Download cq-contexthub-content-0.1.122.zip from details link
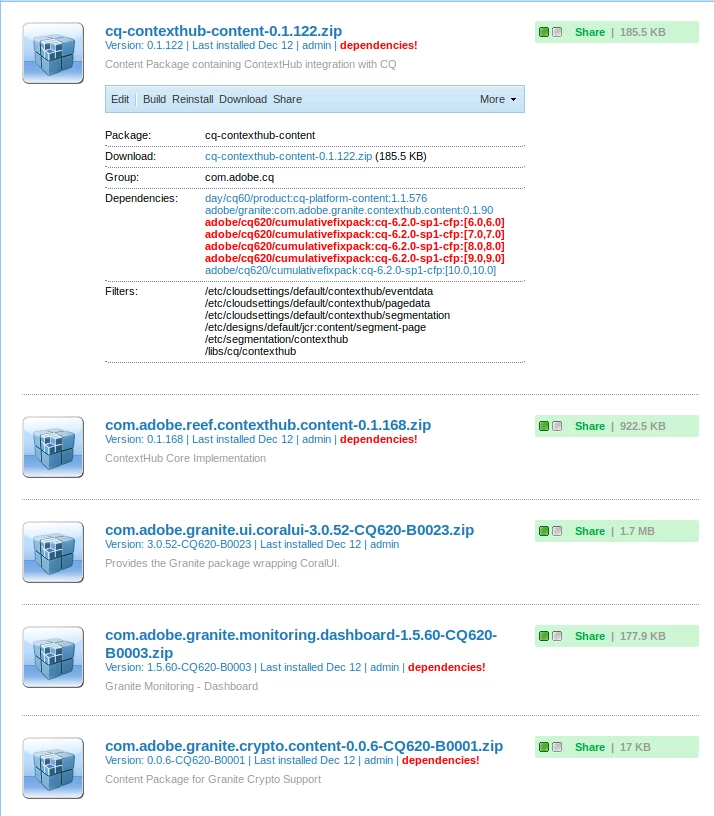Screen dimensions: 714x816 point(288,156)
